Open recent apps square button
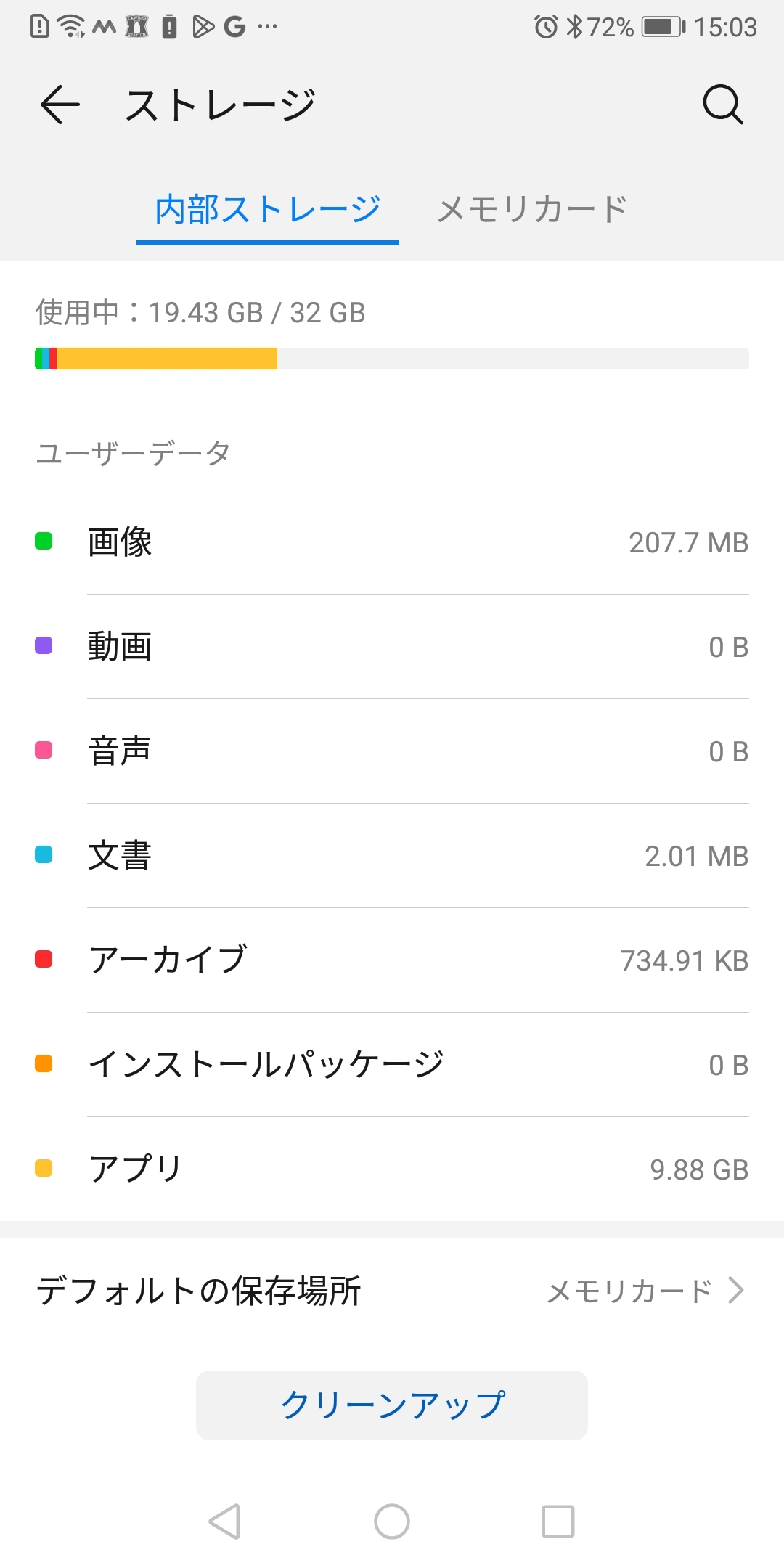 coord(558,1521)
